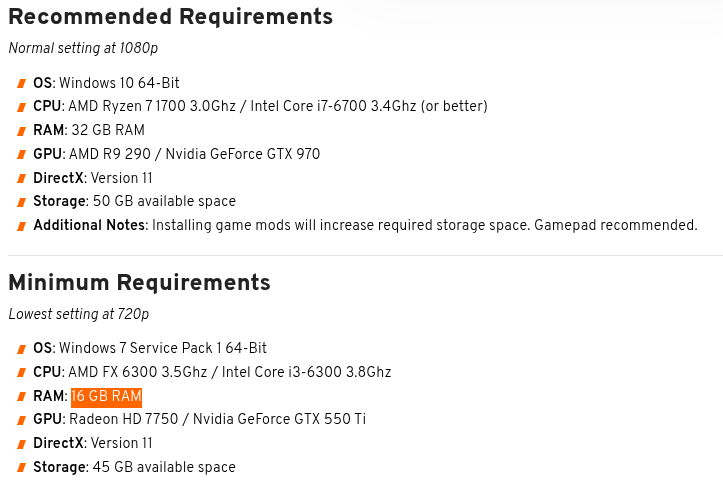
Task: Click the 50 GB available space text
Action: (164, 201)
